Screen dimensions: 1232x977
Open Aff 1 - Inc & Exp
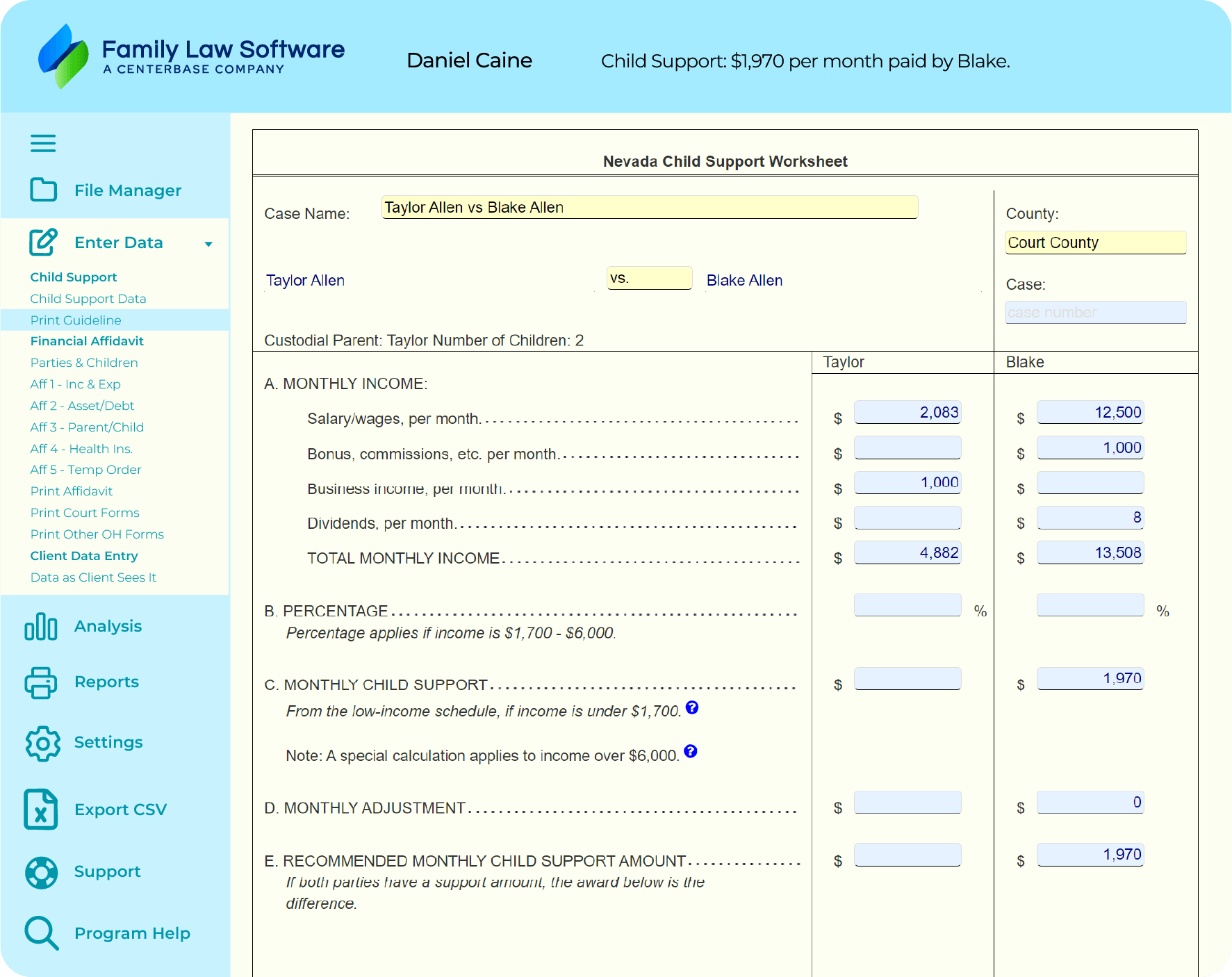pos(75,384)
